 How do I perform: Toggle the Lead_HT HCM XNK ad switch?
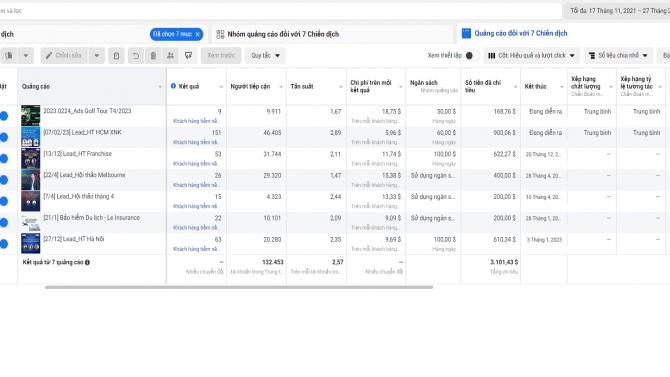4,137
